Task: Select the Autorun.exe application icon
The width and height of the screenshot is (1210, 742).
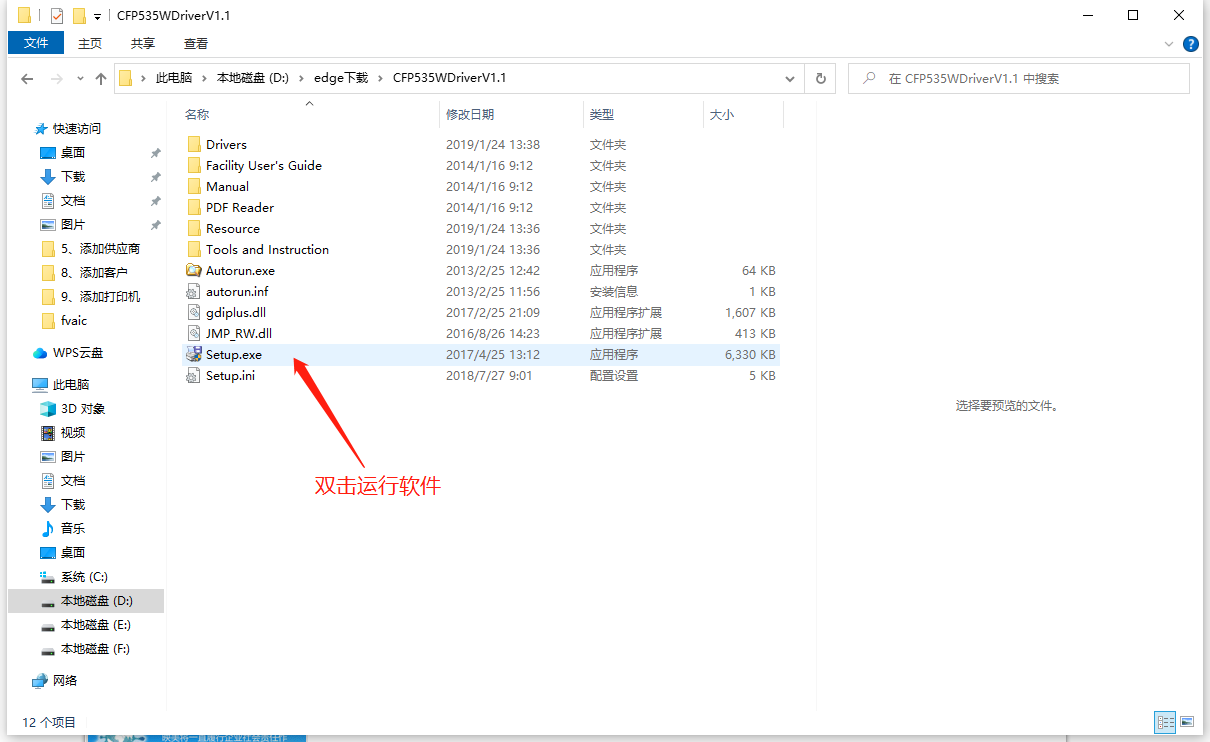Action: point(194,271)
